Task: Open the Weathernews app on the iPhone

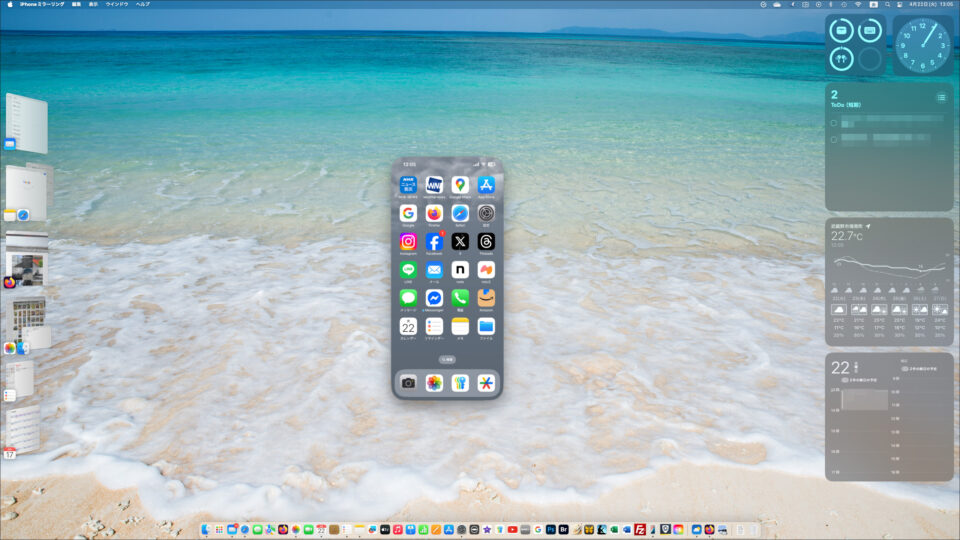Action: (x=434, y=185)
